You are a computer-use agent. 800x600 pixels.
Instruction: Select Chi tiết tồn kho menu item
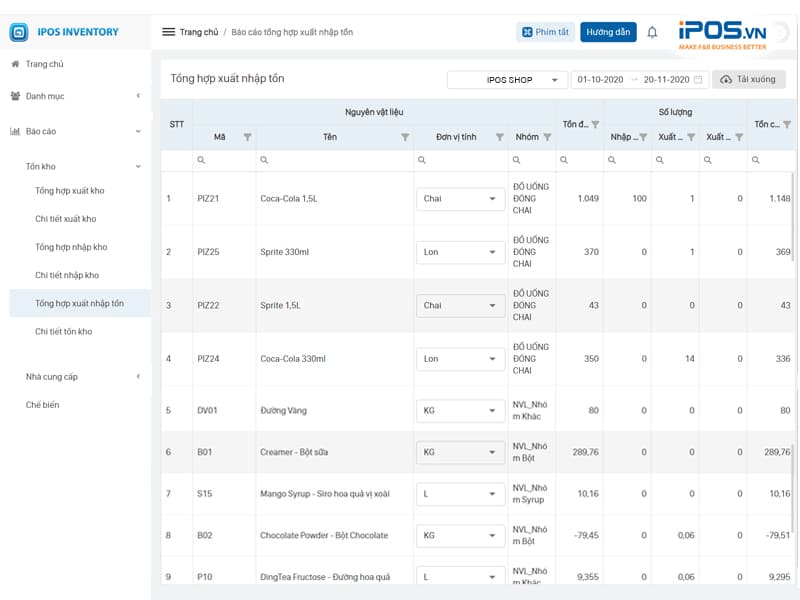click(63, 331)
